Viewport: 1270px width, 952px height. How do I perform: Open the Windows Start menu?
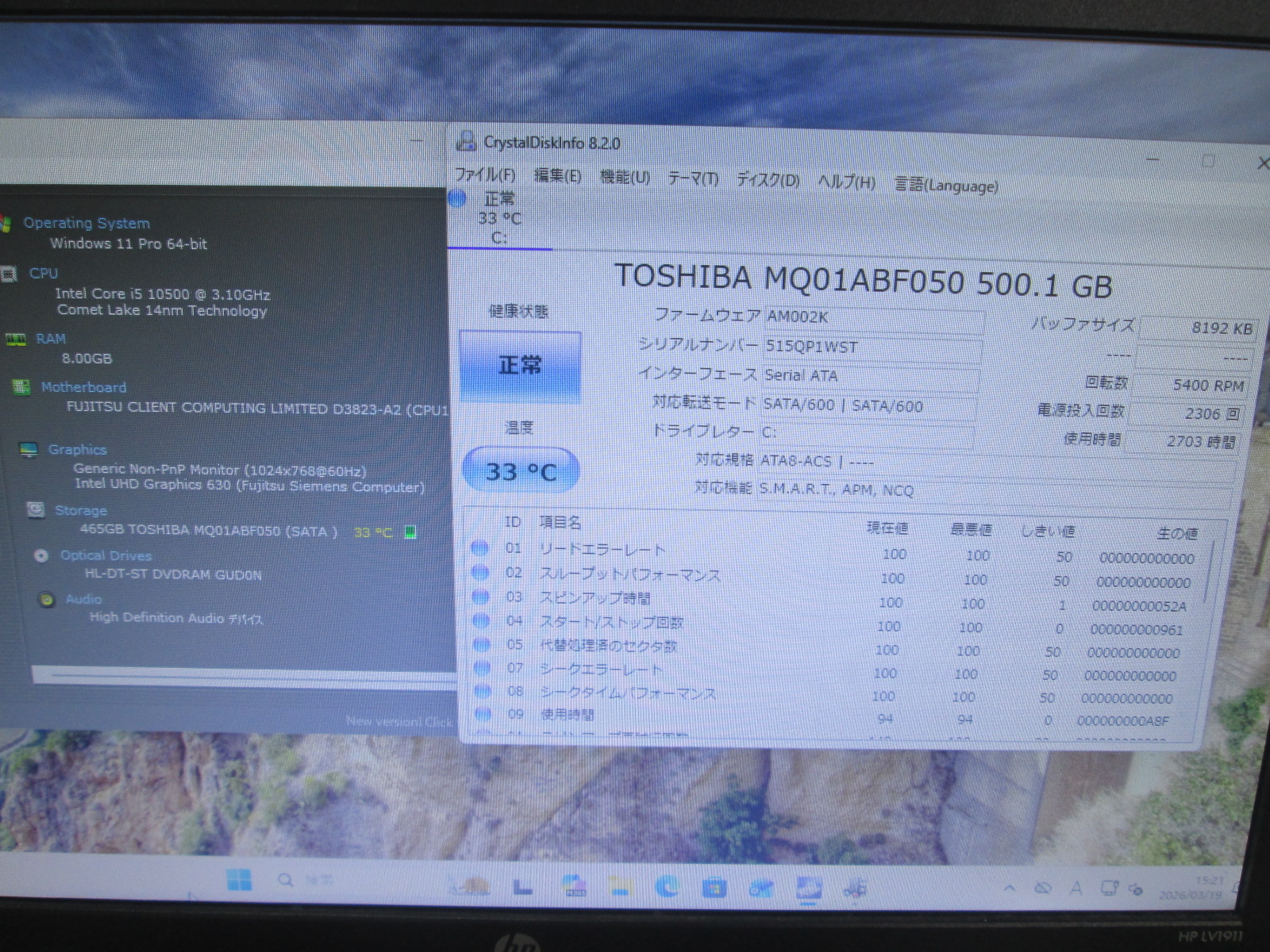click(x=239, y=880)
